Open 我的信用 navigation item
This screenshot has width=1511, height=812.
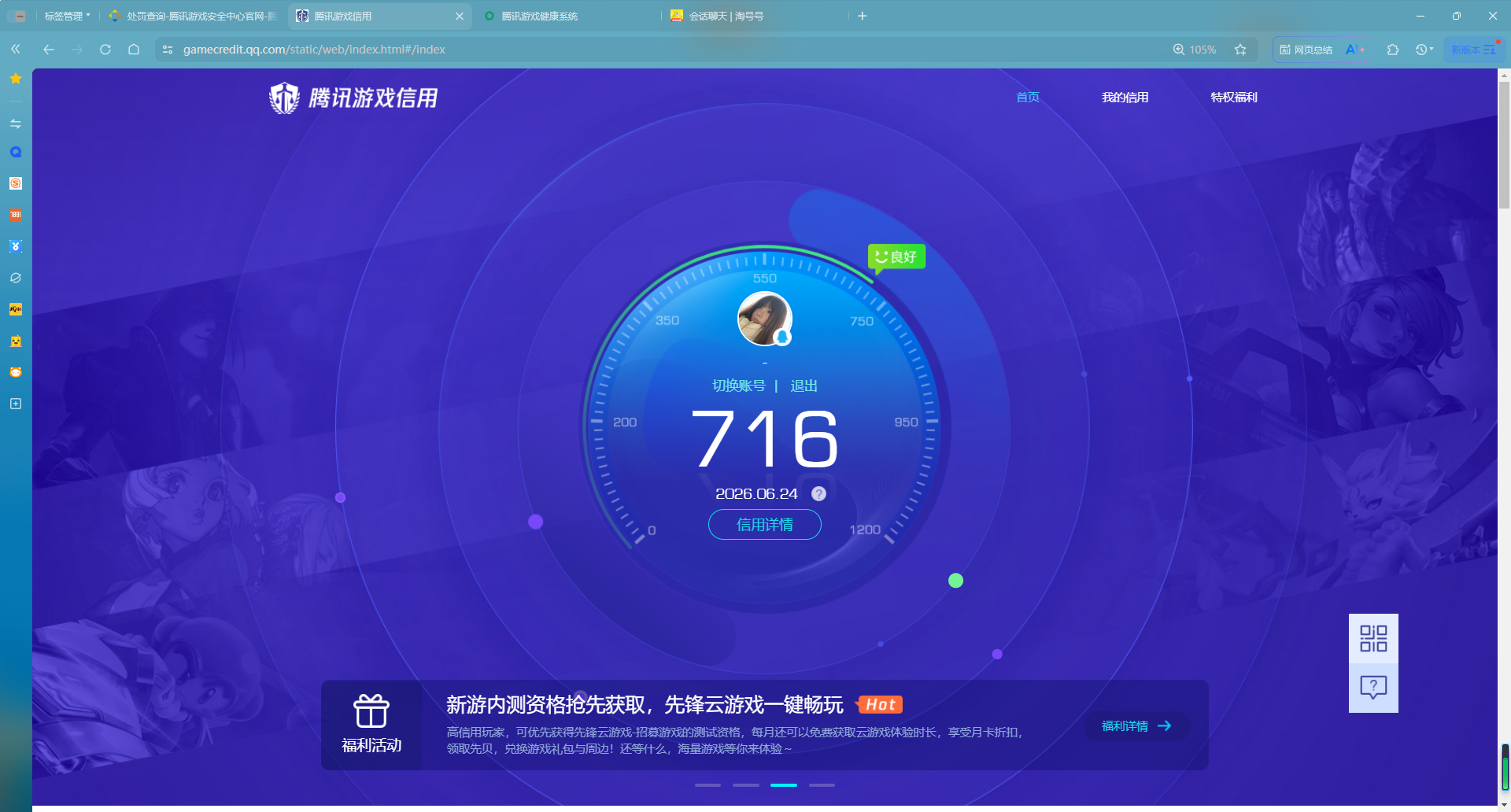(1125, 97)
